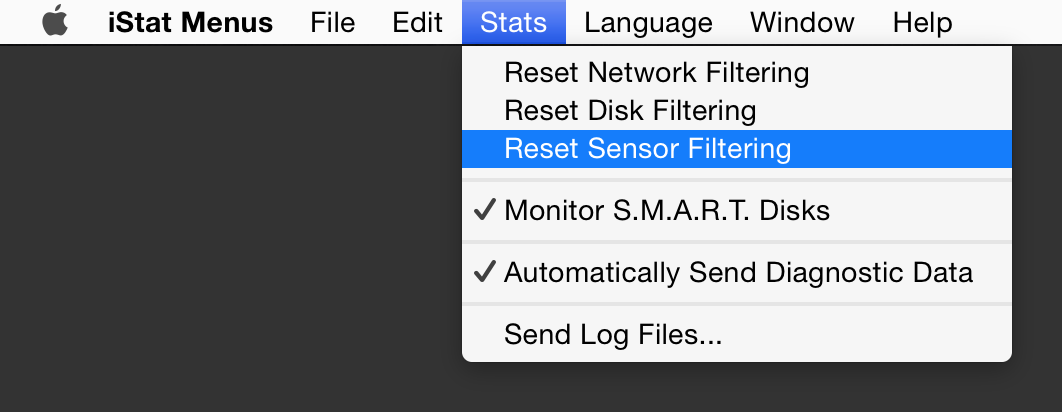Click the highlighted Reset Sensor Filtering item

(647, 149)
